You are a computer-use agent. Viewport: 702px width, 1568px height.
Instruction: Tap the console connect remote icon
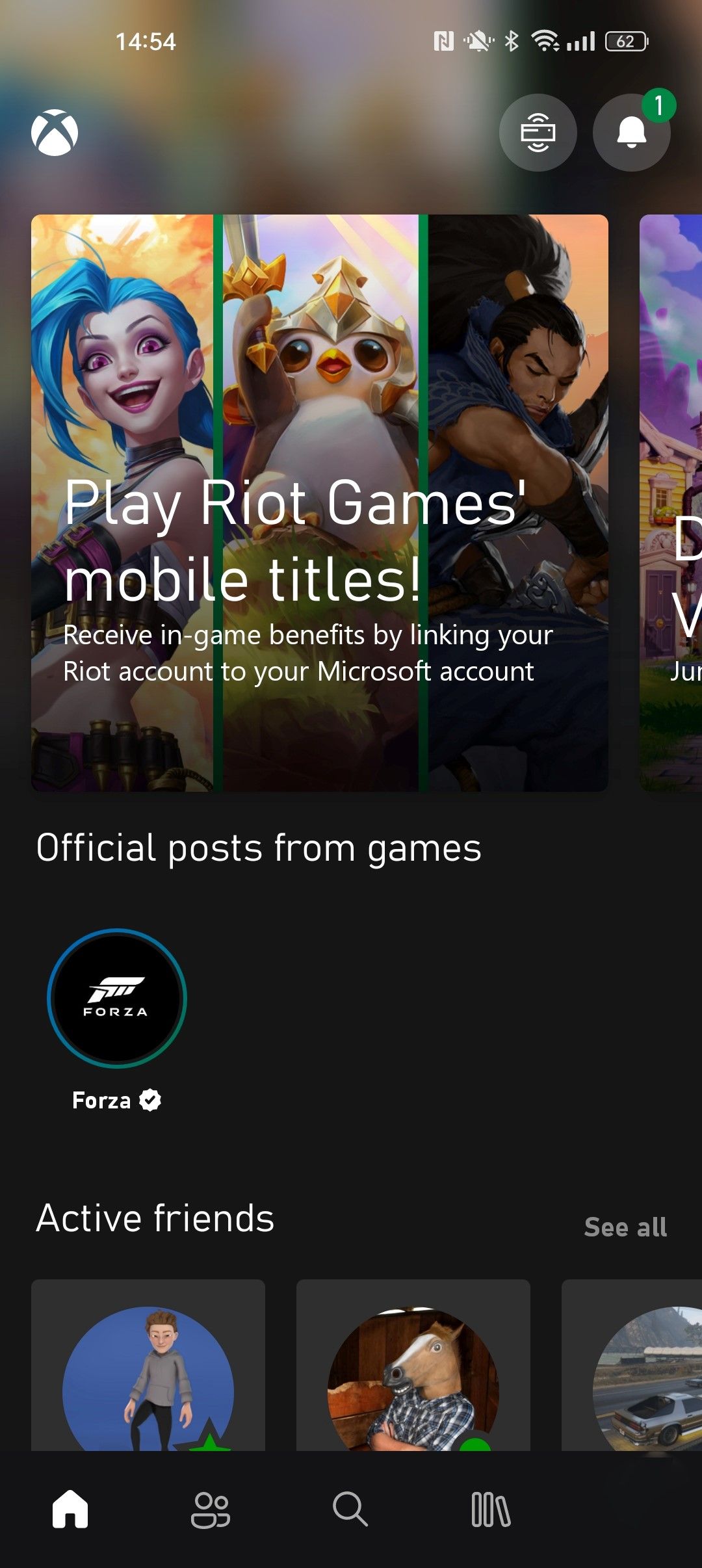click(x=538, y=133)
